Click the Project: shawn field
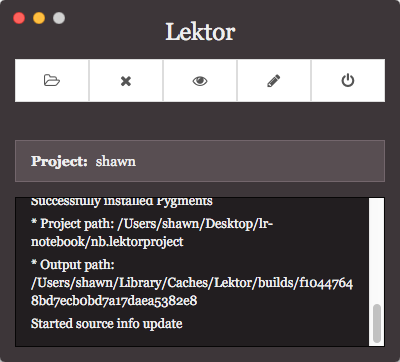Screen dimensions: 400x362 [200, 161]
